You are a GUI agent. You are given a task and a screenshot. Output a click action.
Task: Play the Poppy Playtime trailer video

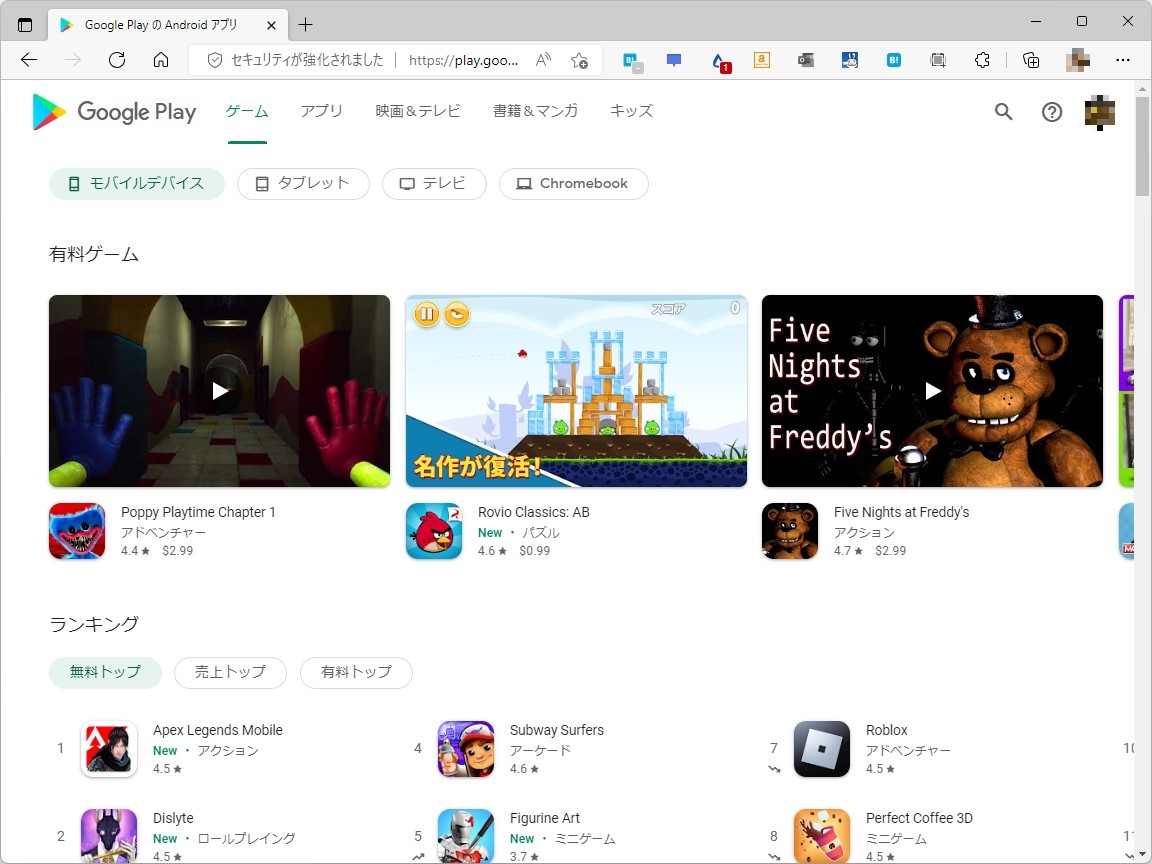click(220, 391)
